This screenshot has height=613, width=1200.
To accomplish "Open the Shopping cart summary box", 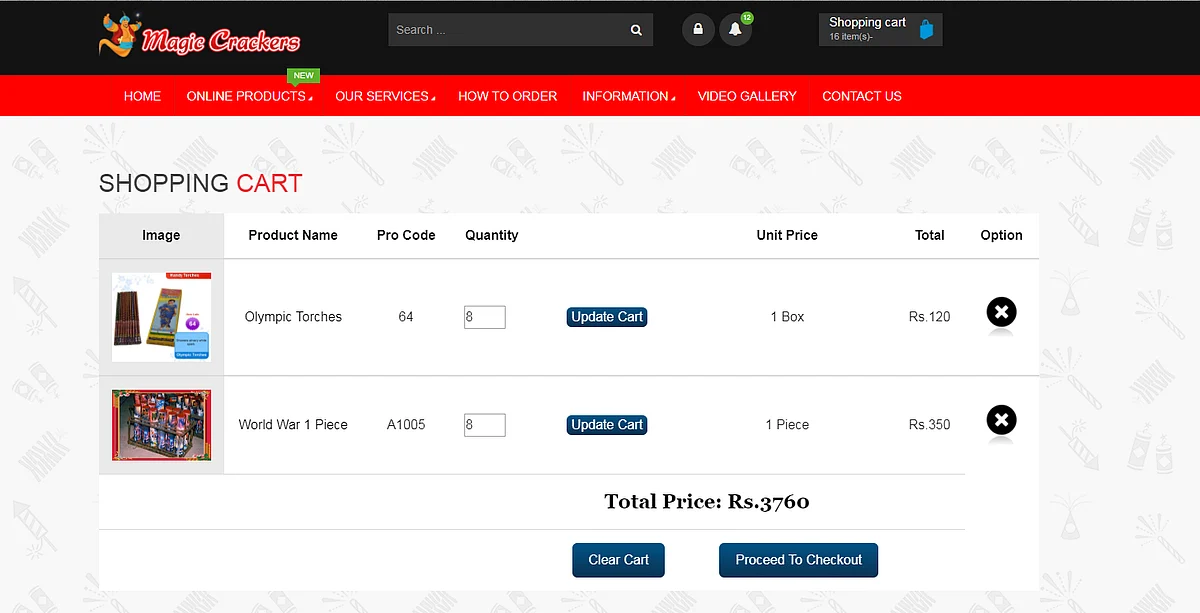I will click(880, 30).
